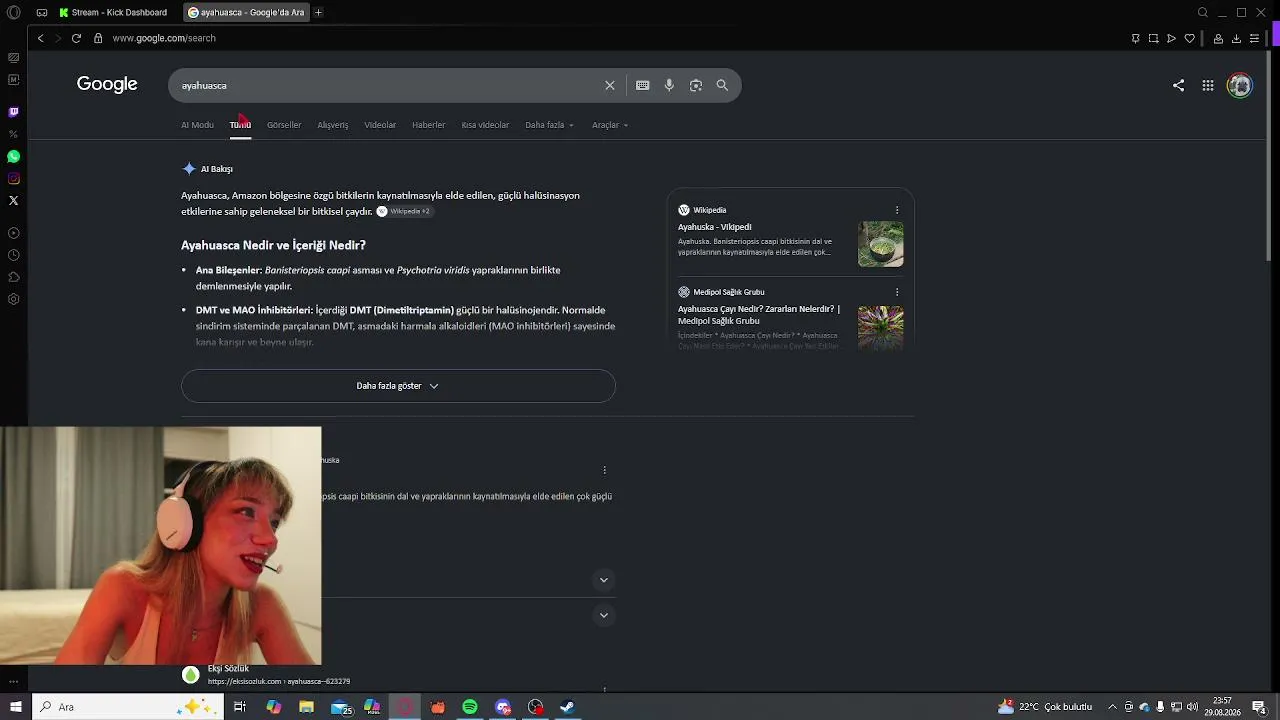This screenshot has width=1280, height=720.
Task: Open the Medipol plant thumbnail image
Action: point(880,327)
